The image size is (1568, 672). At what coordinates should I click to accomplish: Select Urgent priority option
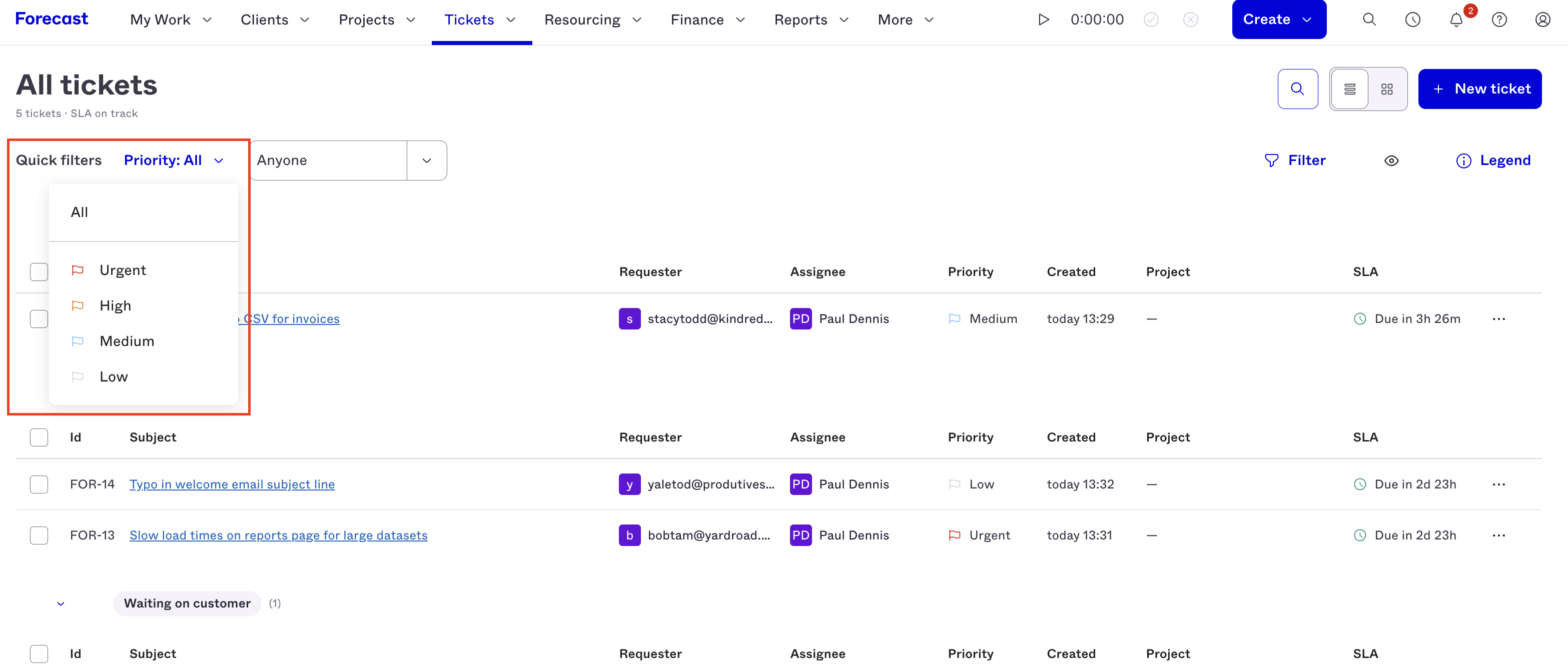coord(143,270)
